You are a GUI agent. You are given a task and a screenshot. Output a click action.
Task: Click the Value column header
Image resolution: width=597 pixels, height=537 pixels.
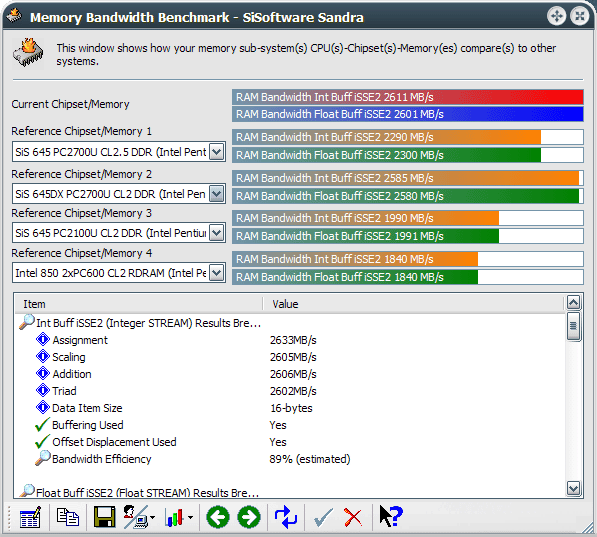point(413,304)
